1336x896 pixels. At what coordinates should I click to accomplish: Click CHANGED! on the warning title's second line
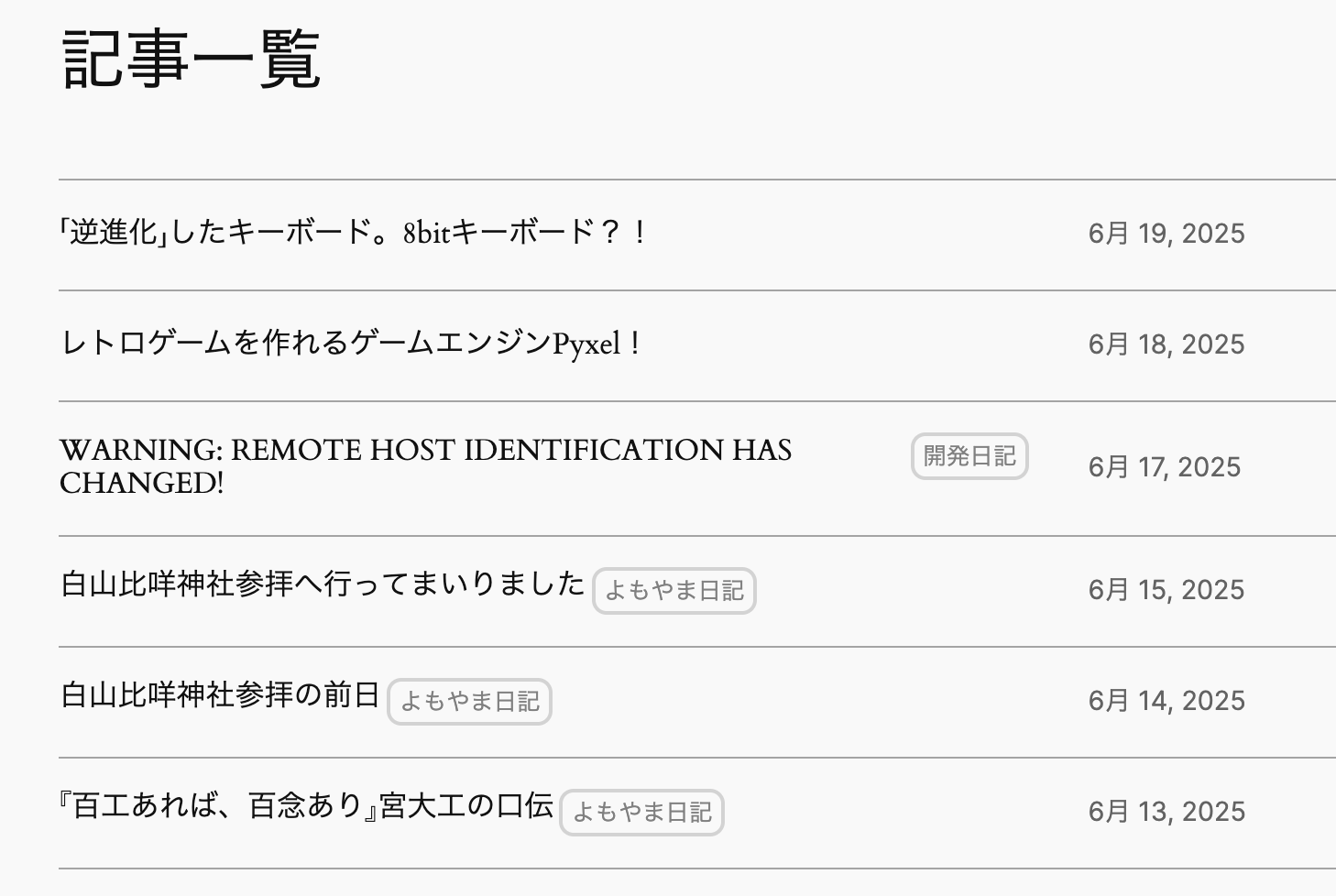coord(141,483)
